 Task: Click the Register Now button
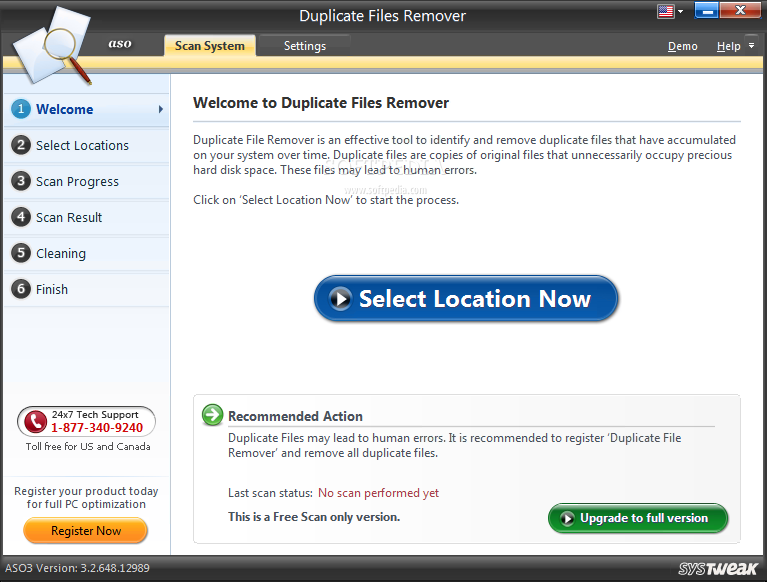(x=86, y=531)
